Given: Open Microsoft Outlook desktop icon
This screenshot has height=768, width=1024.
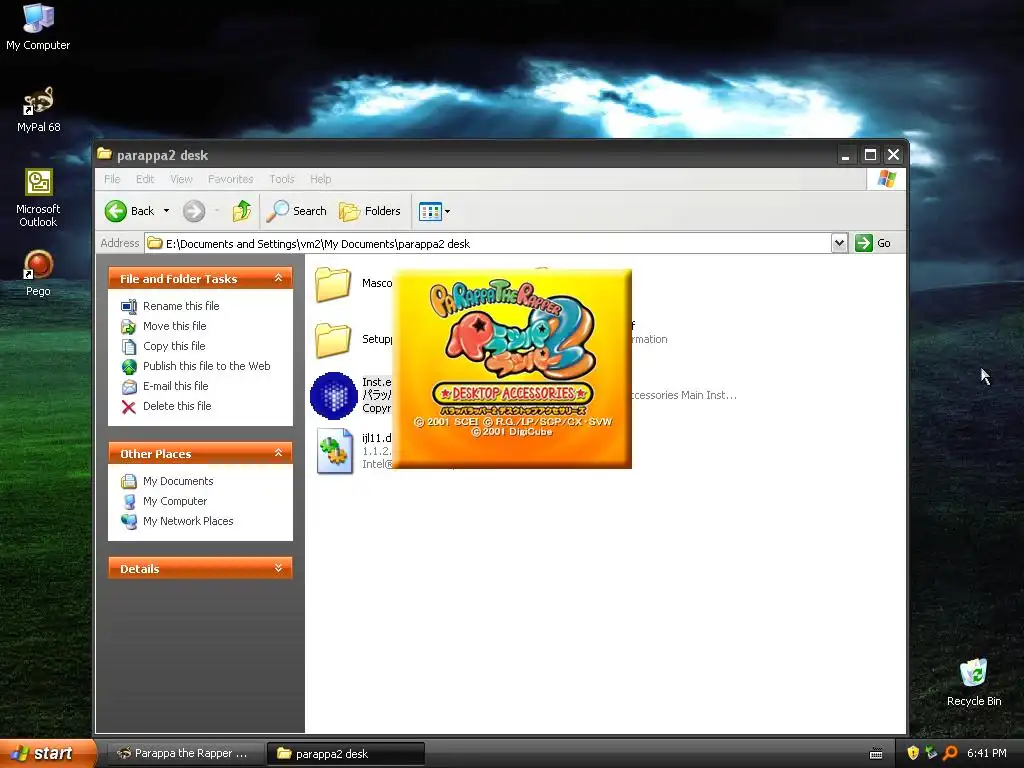Looking at the screenshot, I should 38,198.
